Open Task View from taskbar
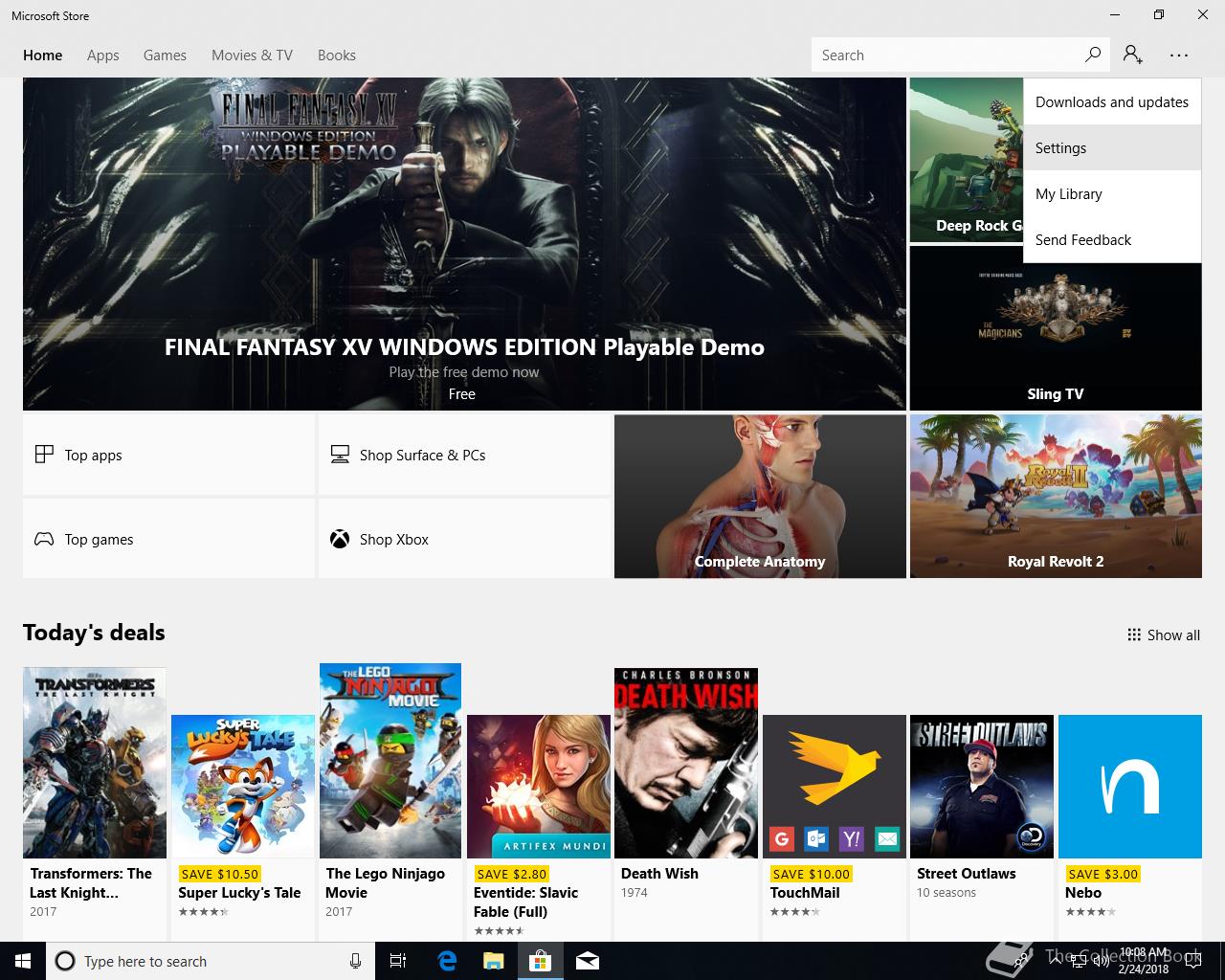This screenshot has width=1225, height=980. [x=398, y=961]
